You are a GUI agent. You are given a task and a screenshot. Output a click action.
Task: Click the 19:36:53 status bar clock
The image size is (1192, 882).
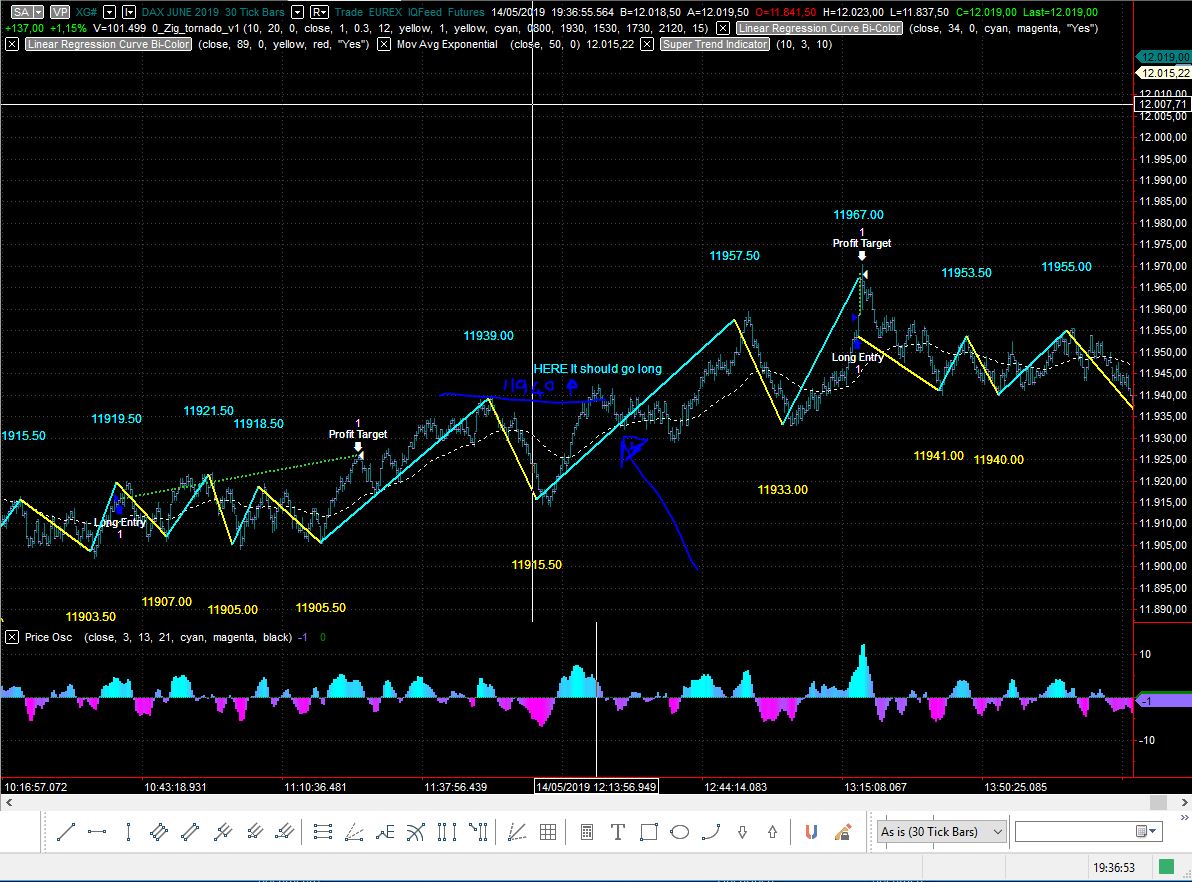[1114, 868]
